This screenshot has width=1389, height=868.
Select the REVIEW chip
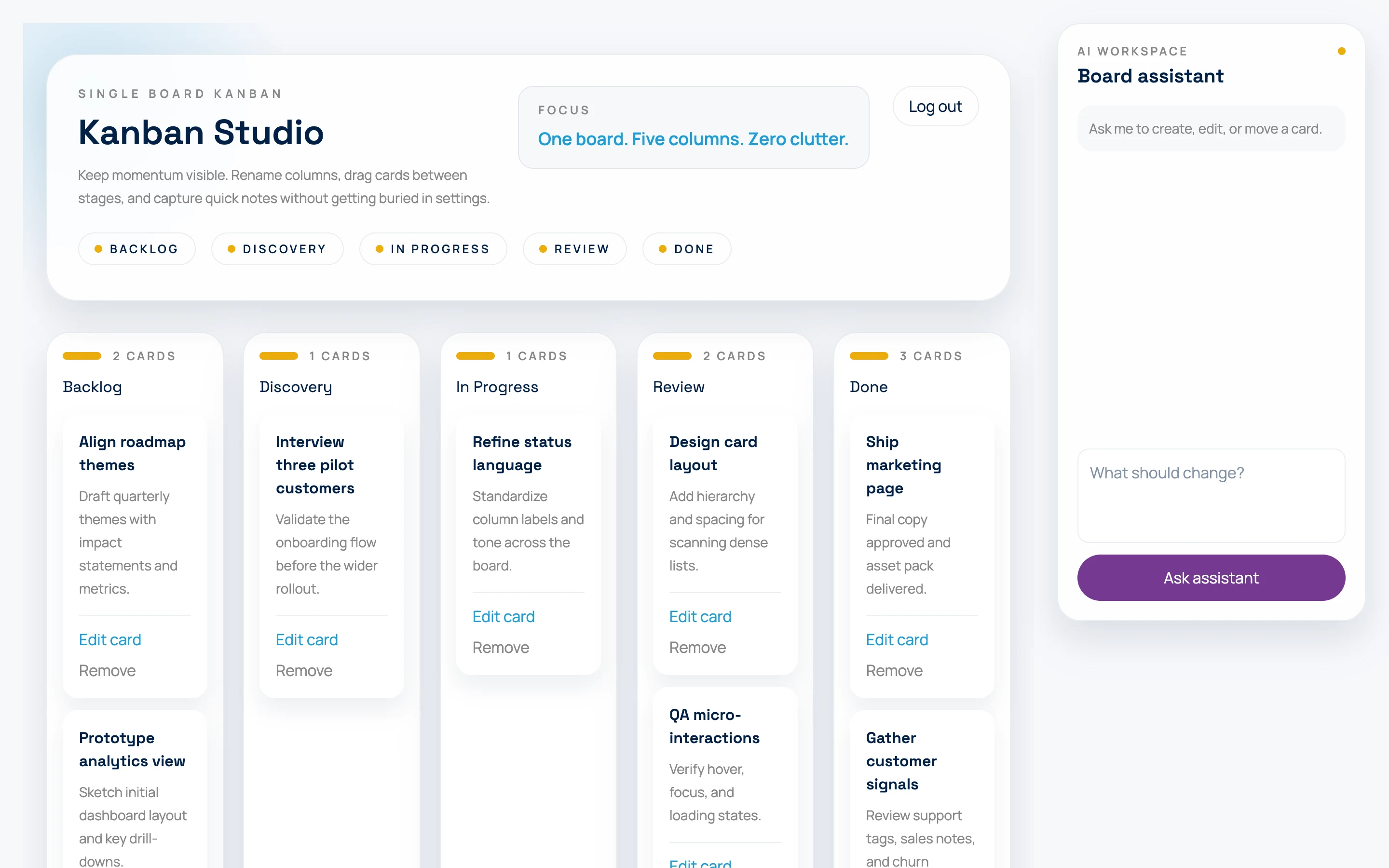[x=574, y=248]
